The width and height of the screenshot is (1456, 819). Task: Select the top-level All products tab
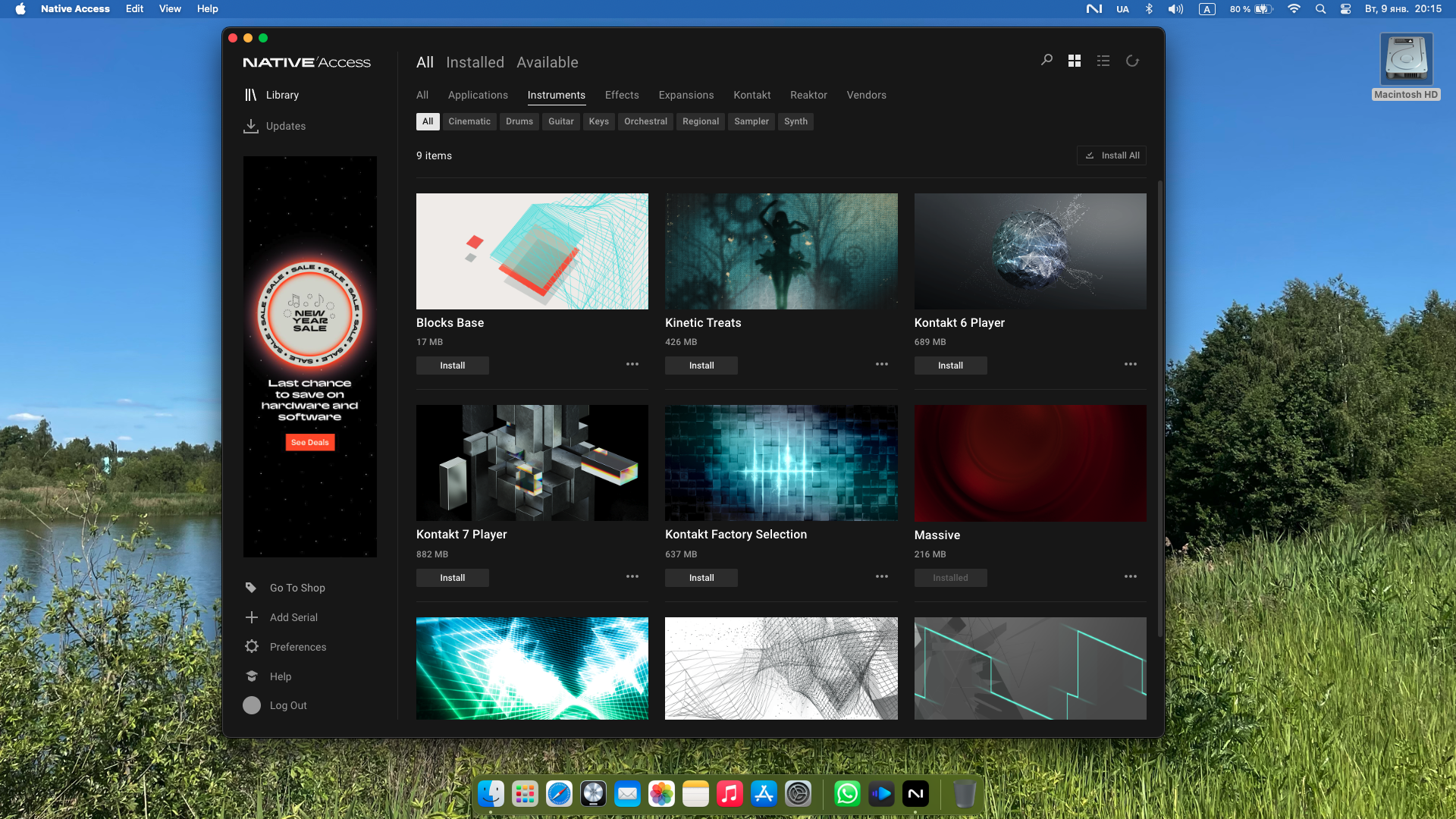coord(425,62)
